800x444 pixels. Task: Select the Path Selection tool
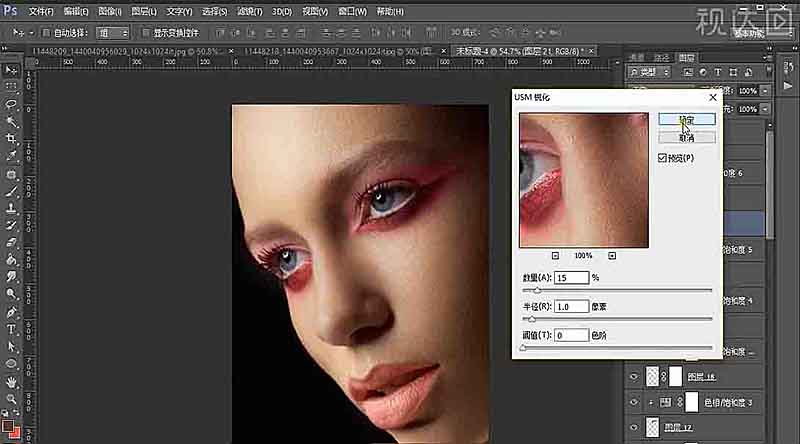click(x=11, y=347)
